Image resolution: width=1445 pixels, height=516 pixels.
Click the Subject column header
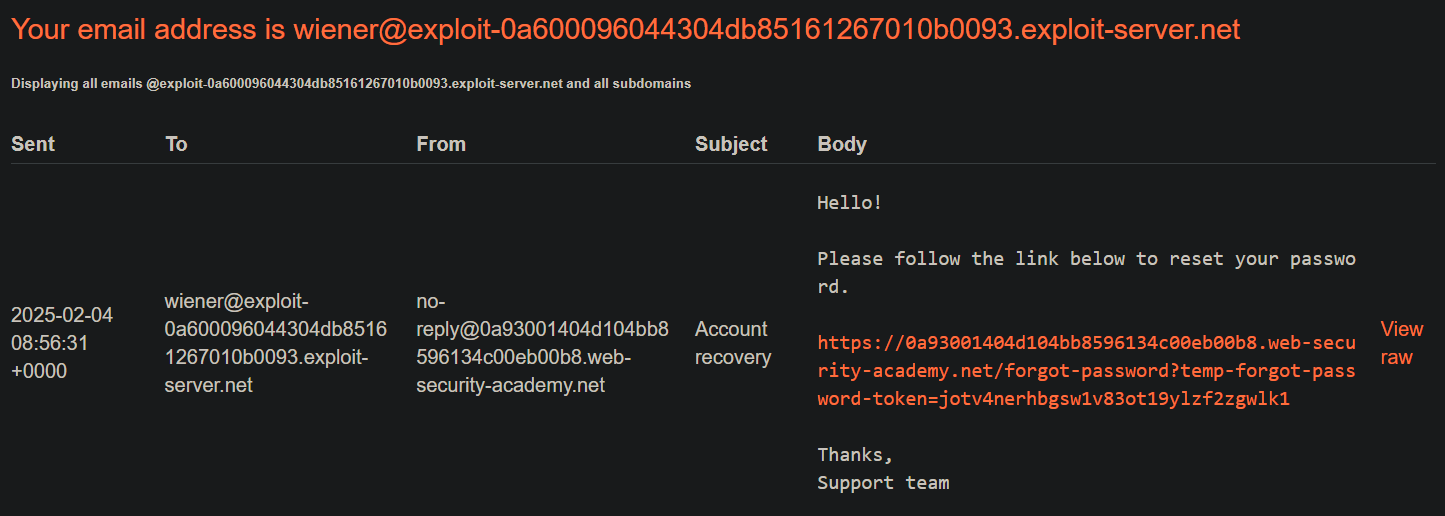pos(731,144)
